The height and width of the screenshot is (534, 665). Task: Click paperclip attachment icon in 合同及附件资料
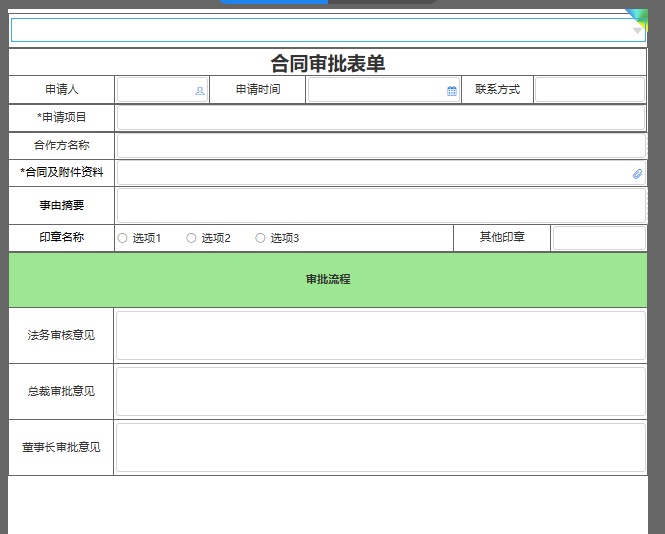click(x=637, y=173)
